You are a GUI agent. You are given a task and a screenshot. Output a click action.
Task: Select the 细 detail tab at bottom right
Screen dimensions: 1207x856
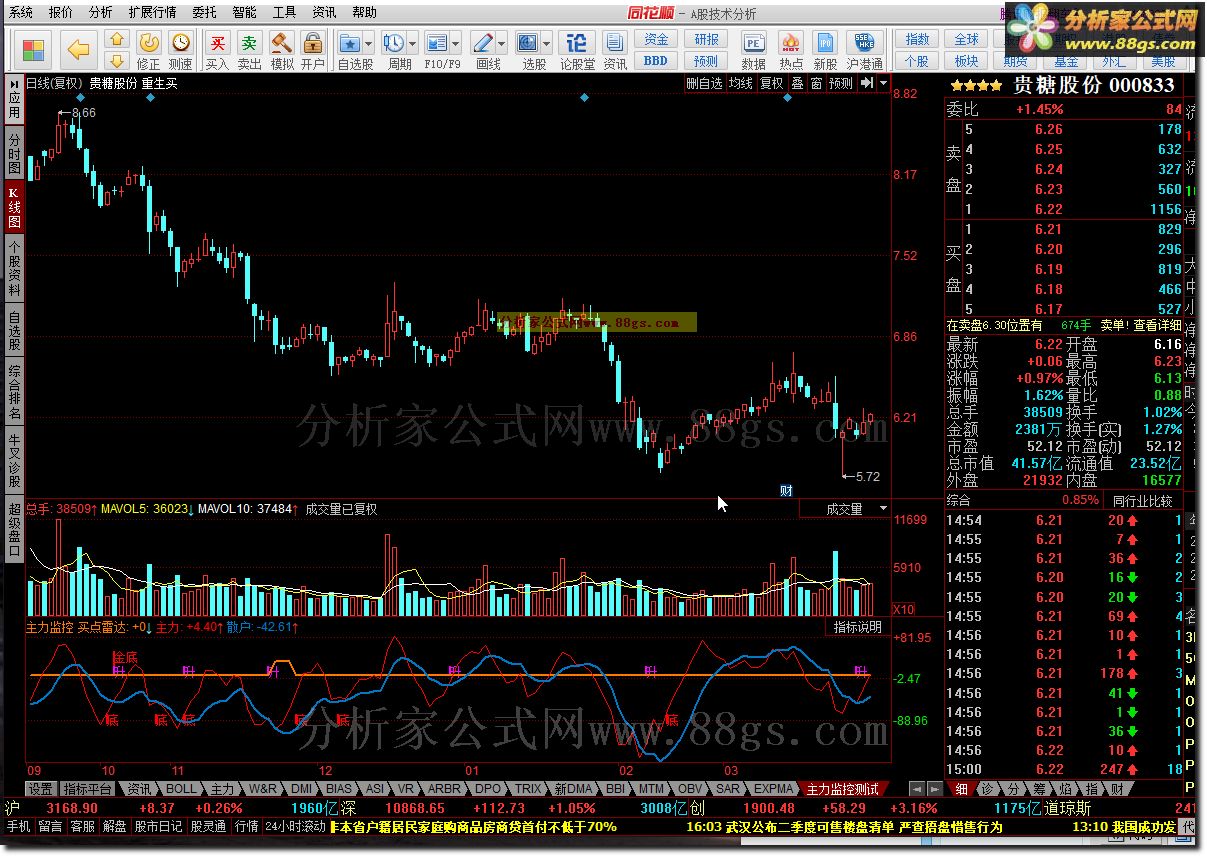click(960, 789)
